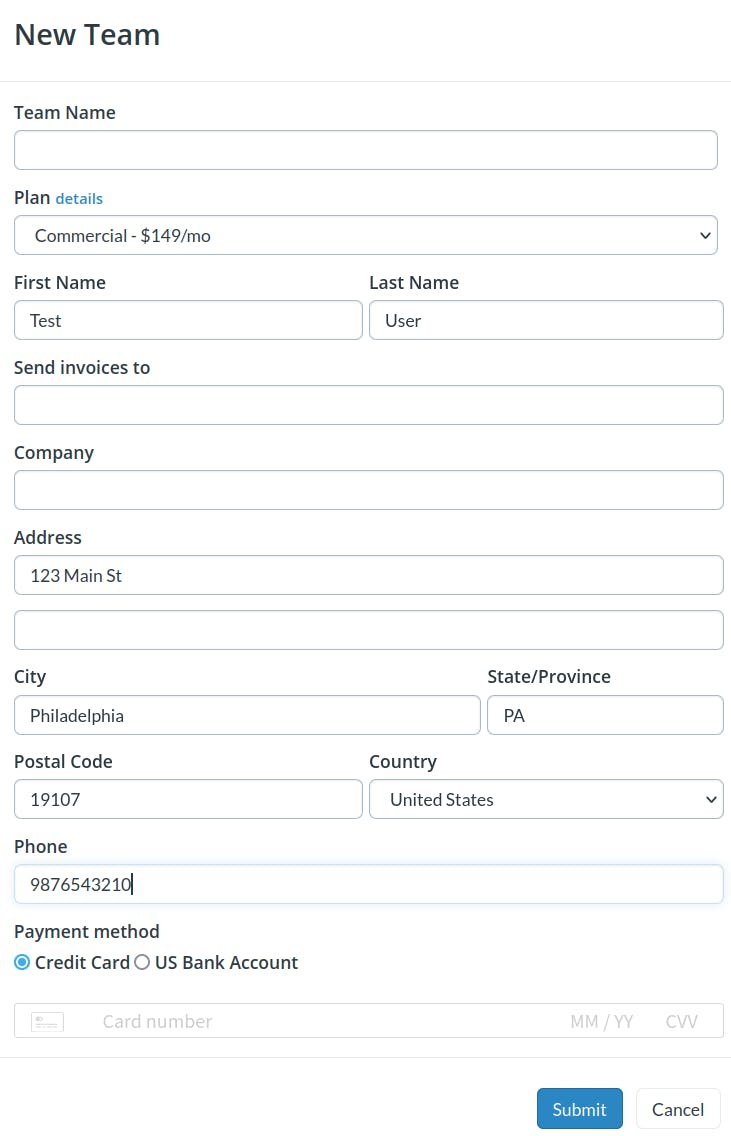Cancel the new team form
This screenshot has width=731, height=1136.
click(x=677, y=1109)
